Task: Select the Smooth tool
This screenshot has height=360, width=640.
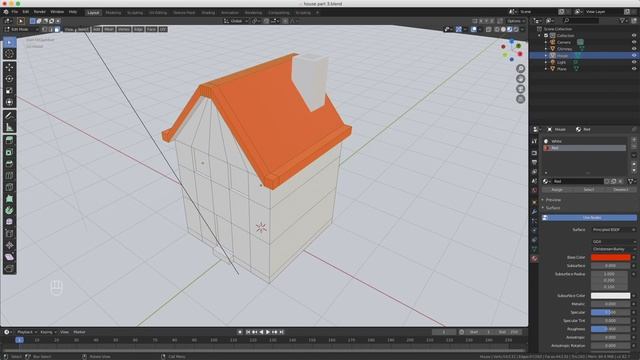Action: 9,222
